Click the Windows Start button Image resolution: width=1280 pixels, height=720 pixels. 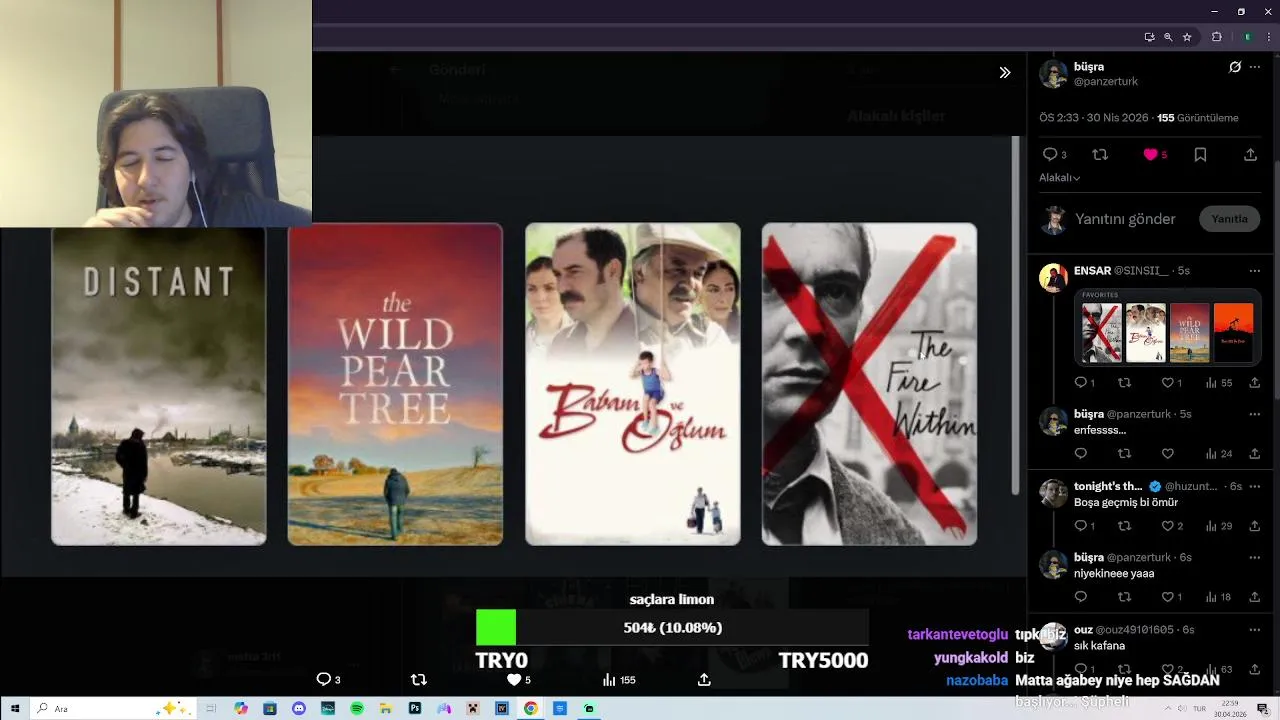[15, 708]
